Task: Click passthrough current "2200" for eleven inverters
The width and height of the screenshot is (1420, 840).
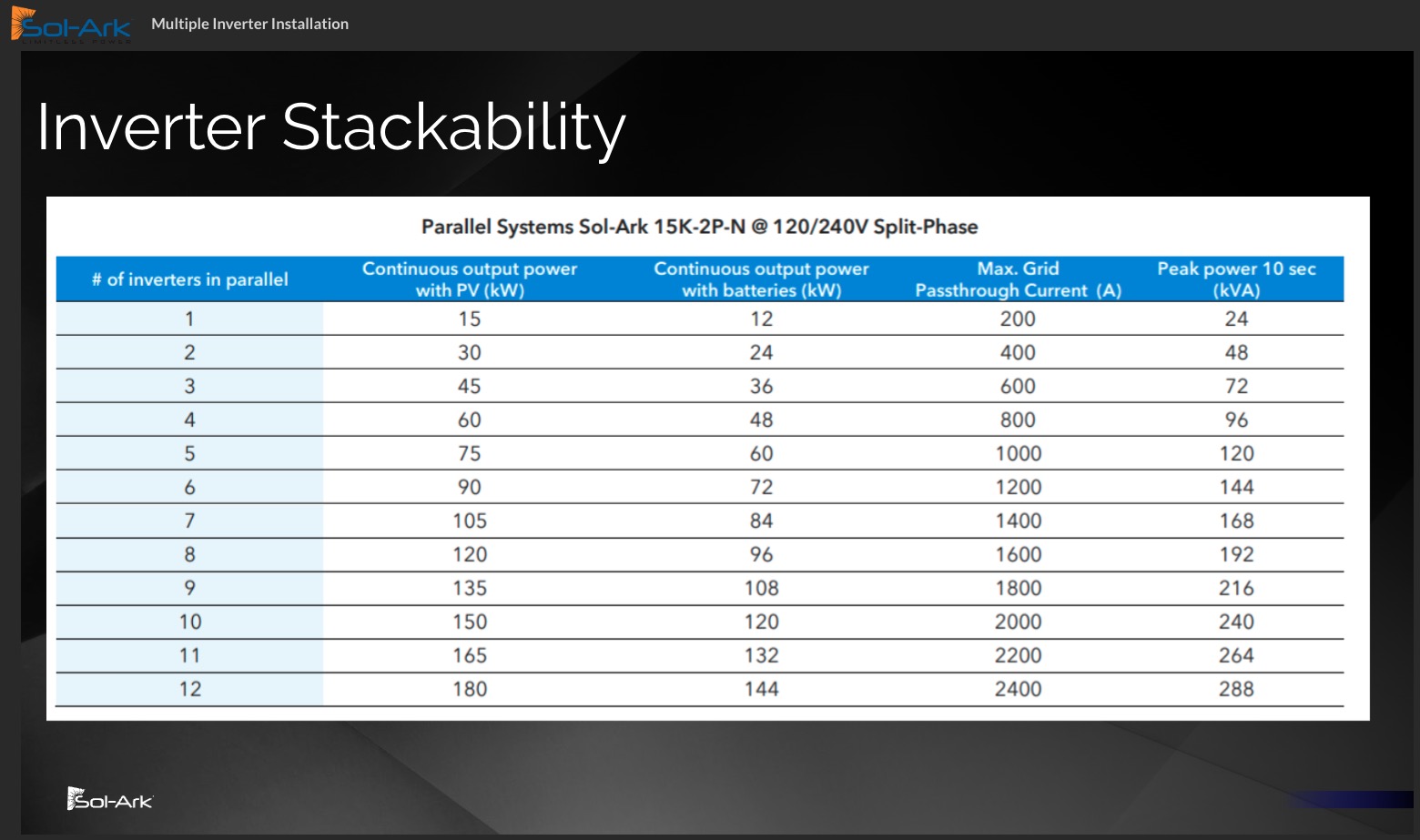Action: pos(1018,655)
